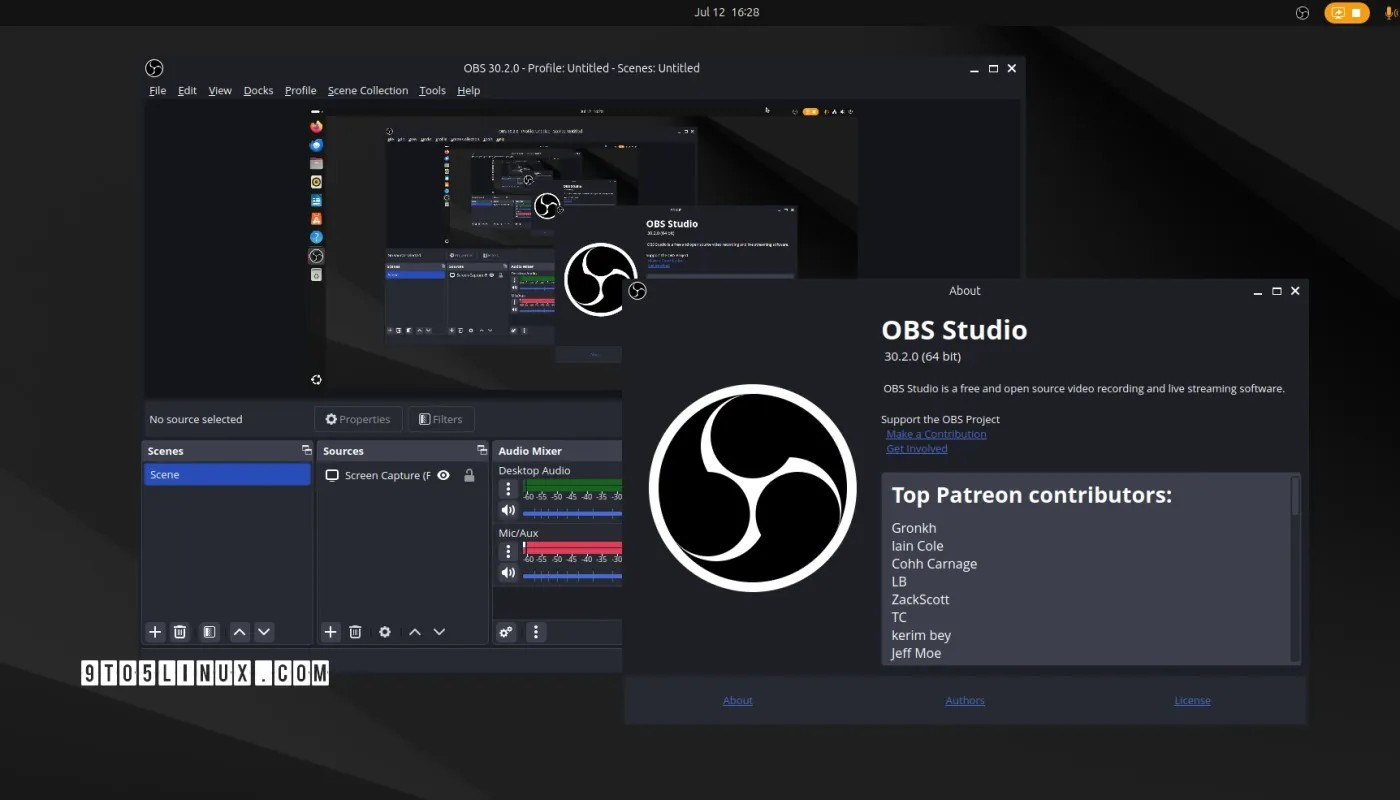Screen dimensions: 1400x800
Task: Add a new source with the plus icon
Action: 330,632
